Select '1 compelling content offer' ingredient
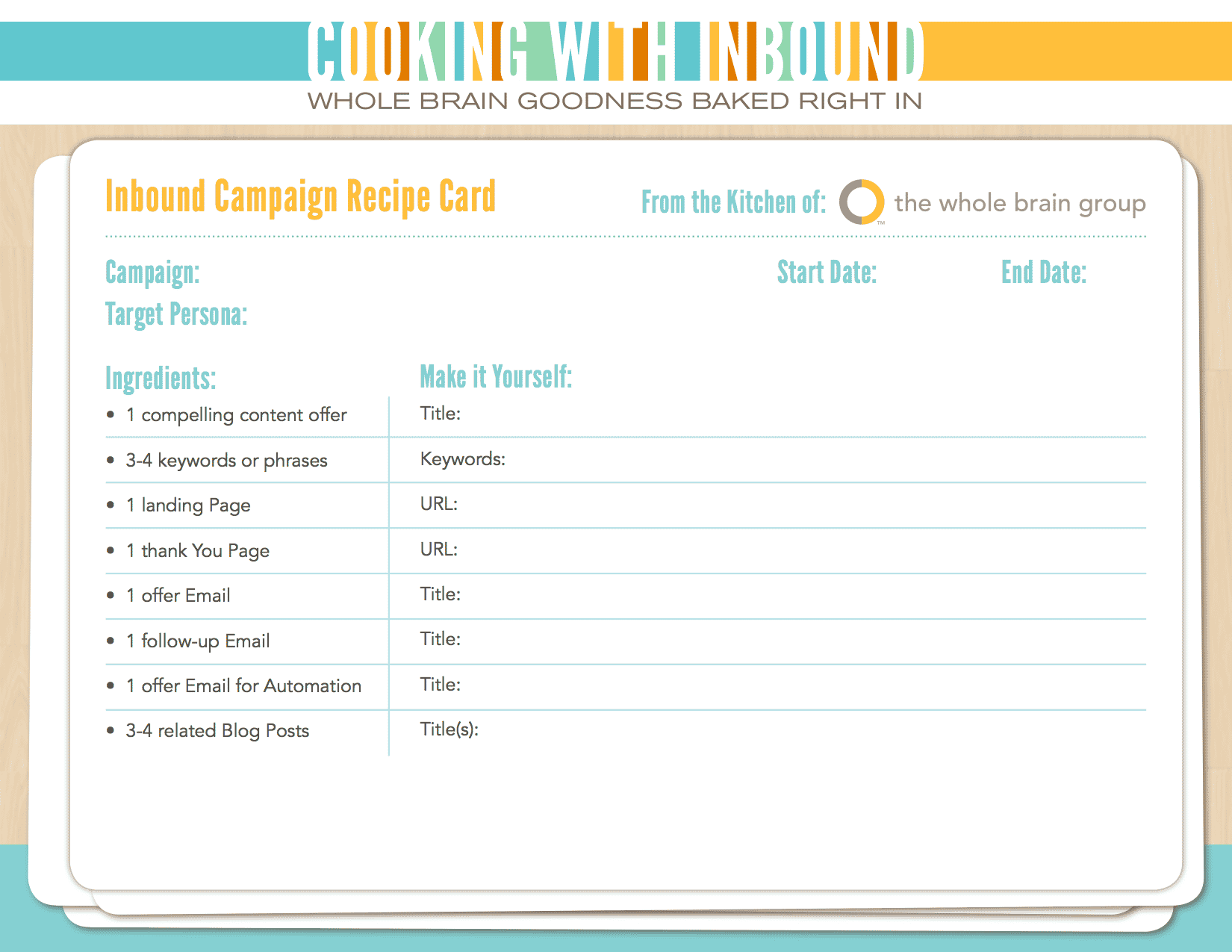This screenshot has width=1232, height=952. (237, 415)
